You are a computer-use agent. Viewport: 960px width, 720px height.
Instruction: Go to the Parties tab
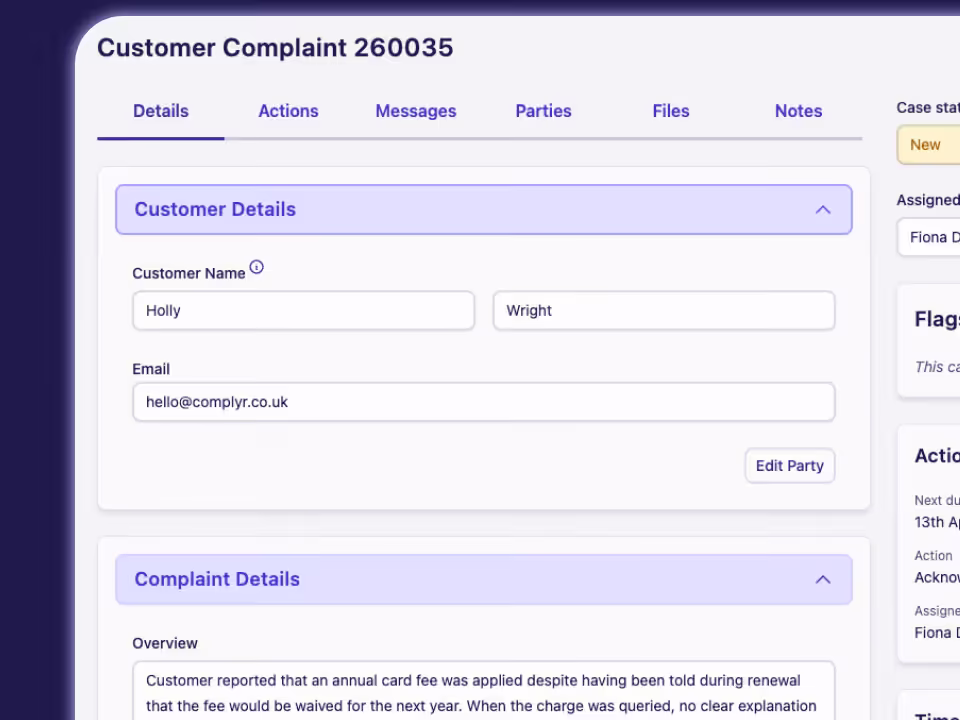pyautogui.click(x=543, y=111)
